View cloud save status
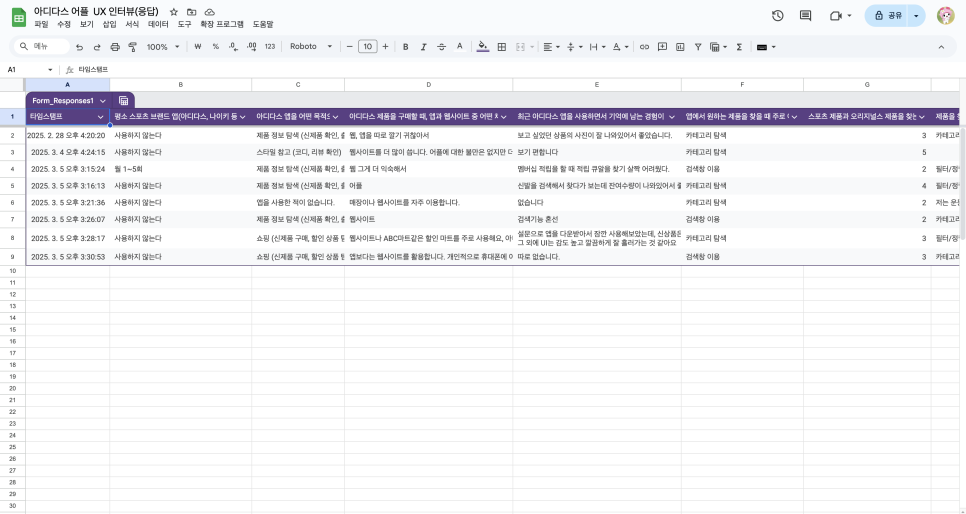Screen dimensions: 966x514 [x=209, y=12]
